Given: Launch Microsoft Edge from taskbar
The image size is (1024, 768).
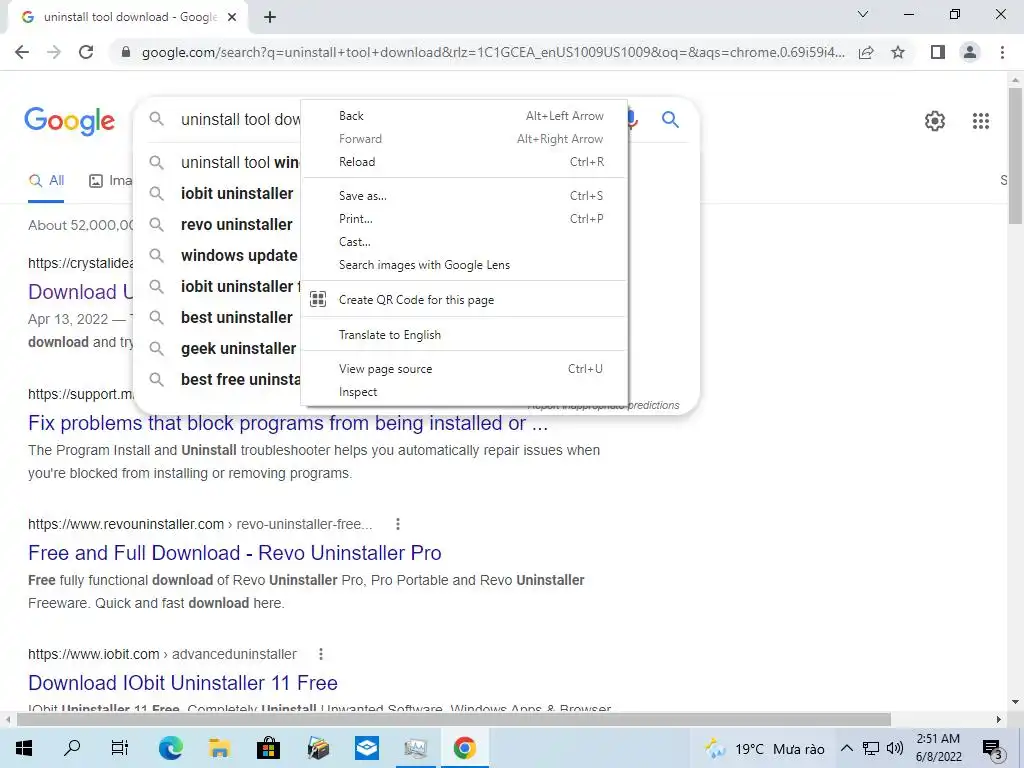Looking at the screenshot, I should [x=171, y=748].
